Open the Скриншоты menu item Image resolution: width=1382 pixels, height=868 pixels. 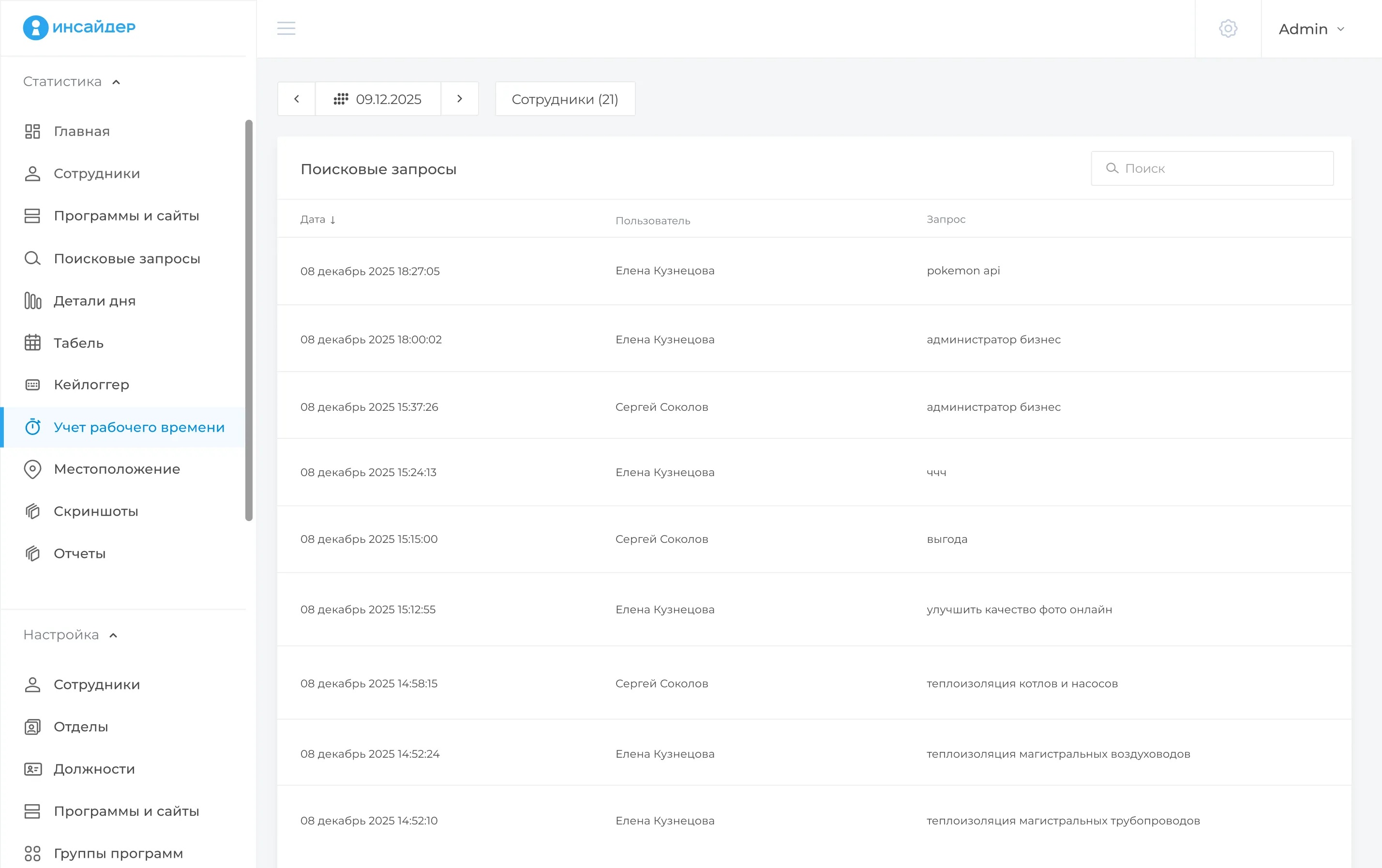(x=96, y=511)
